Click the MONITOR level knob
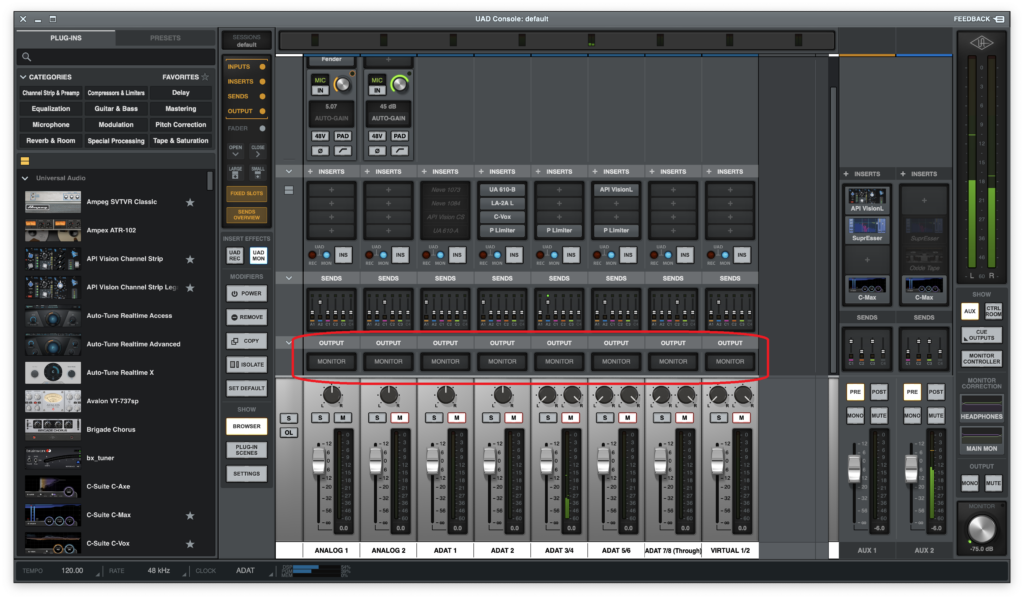1024x599 pixels. click(981, 529)
